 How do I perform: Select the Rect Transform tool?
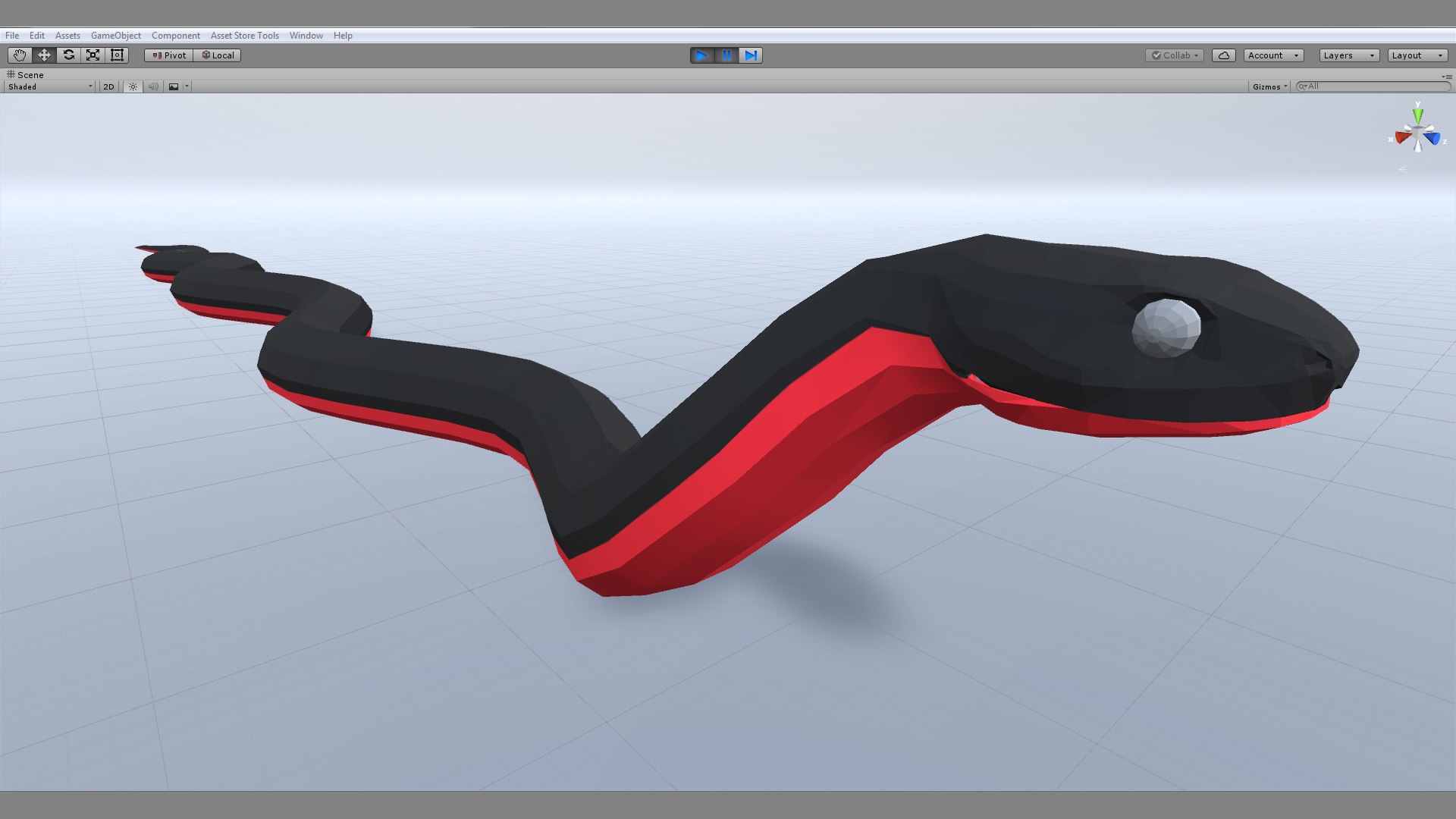click(x=117, y=55)
